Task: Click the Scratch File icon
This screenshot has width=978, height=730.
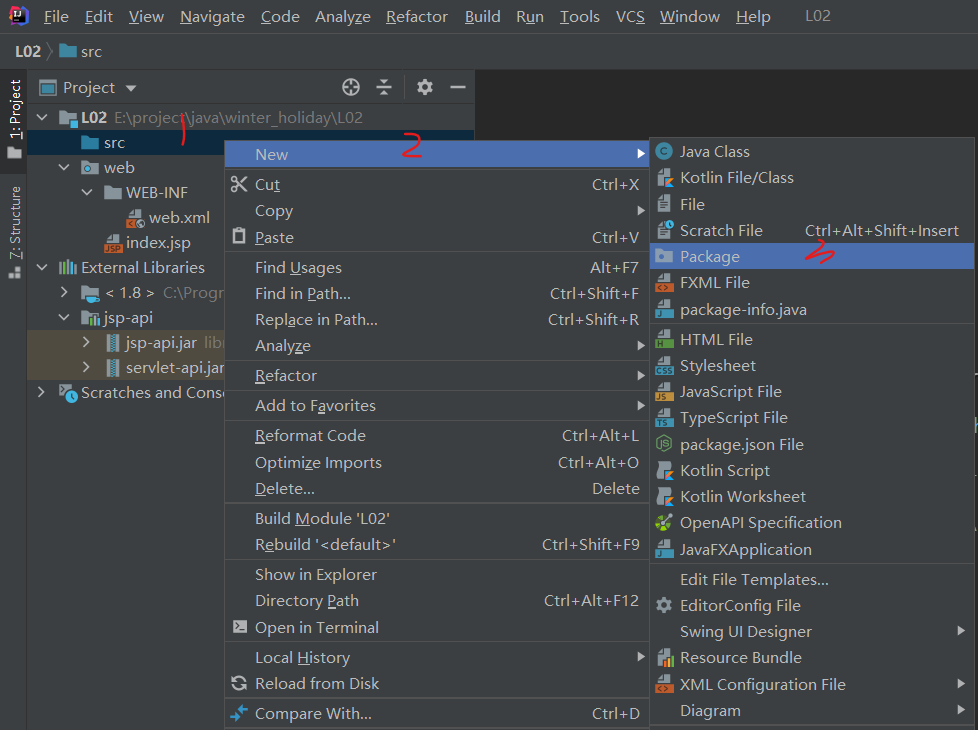Action: [x=665, y=230]
